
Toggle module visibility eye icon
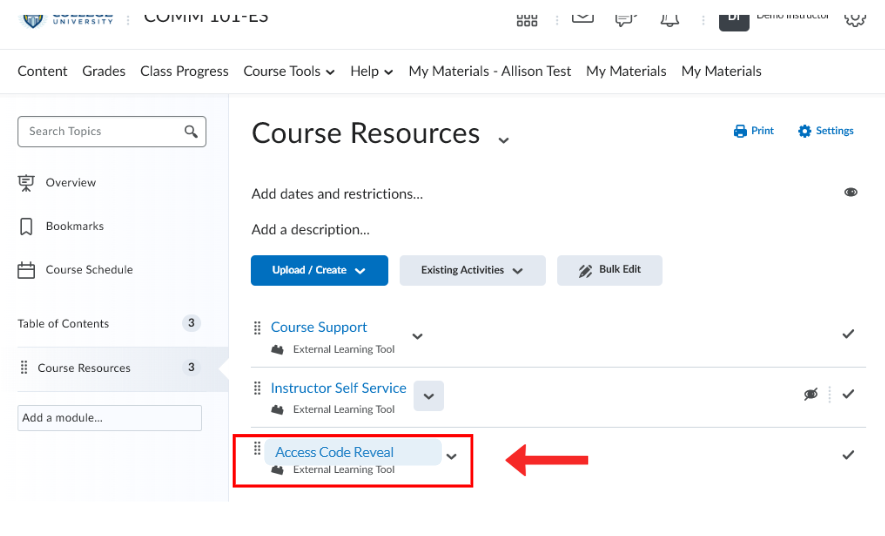851,192
